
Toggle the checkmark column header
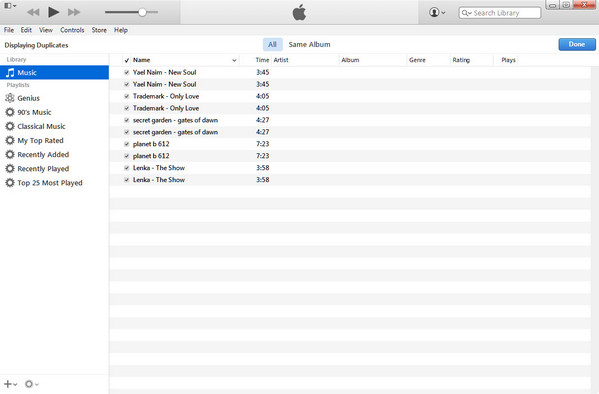click(x=126, y=60)
